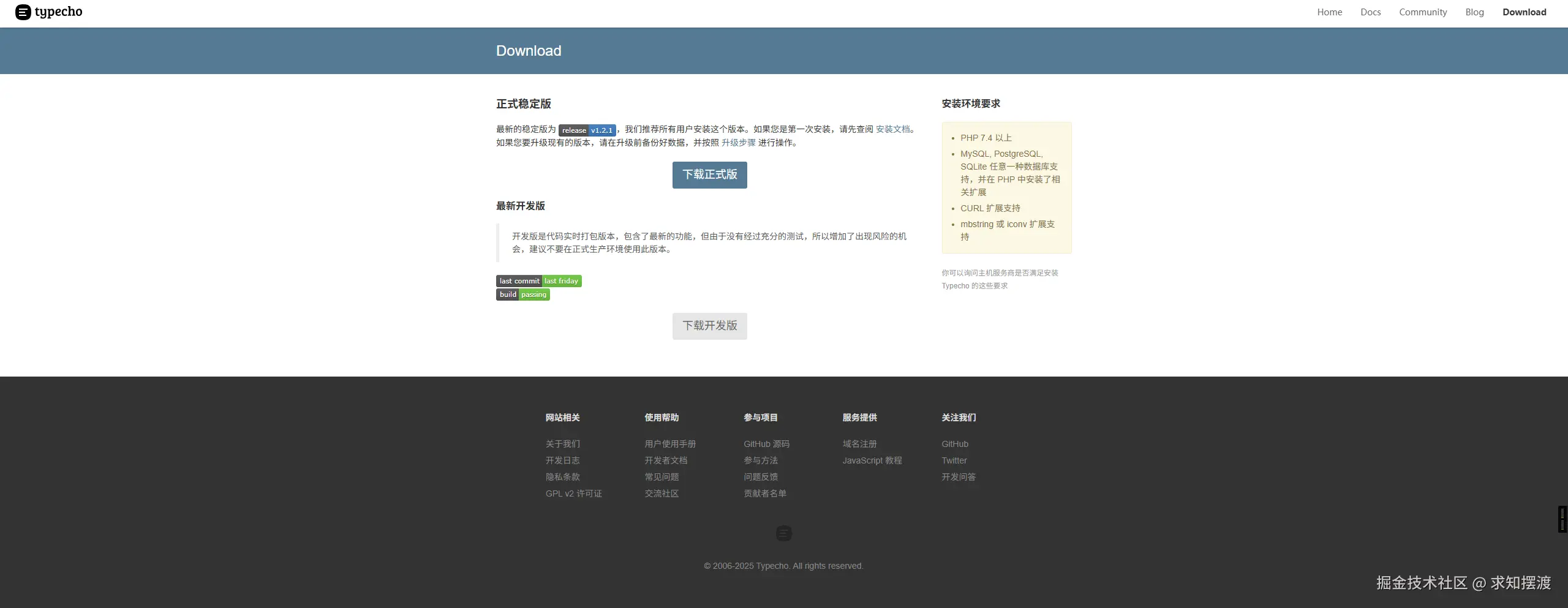Click the footer Typecho logo icon
This screenshot has width=1568, height=608.
click(783, 533)
